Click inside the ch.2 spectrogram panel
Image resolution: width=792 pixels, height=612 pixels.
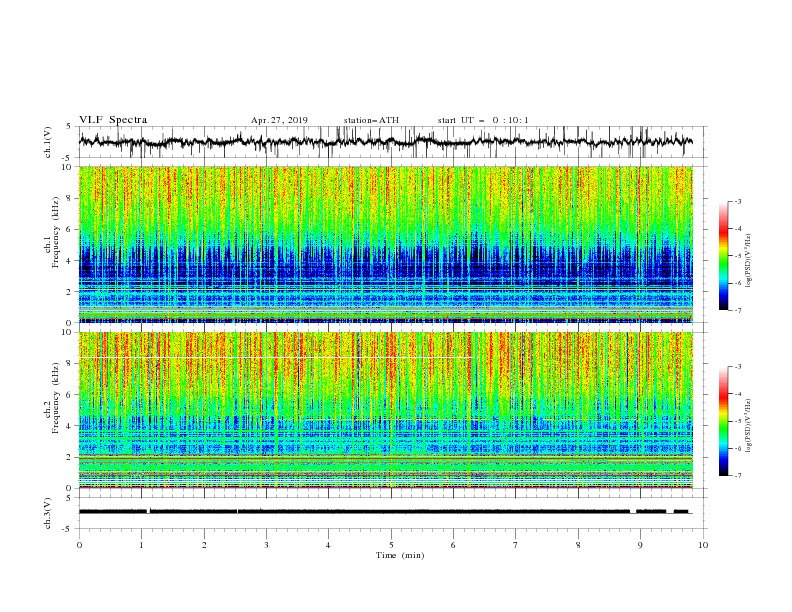[385, 410]
